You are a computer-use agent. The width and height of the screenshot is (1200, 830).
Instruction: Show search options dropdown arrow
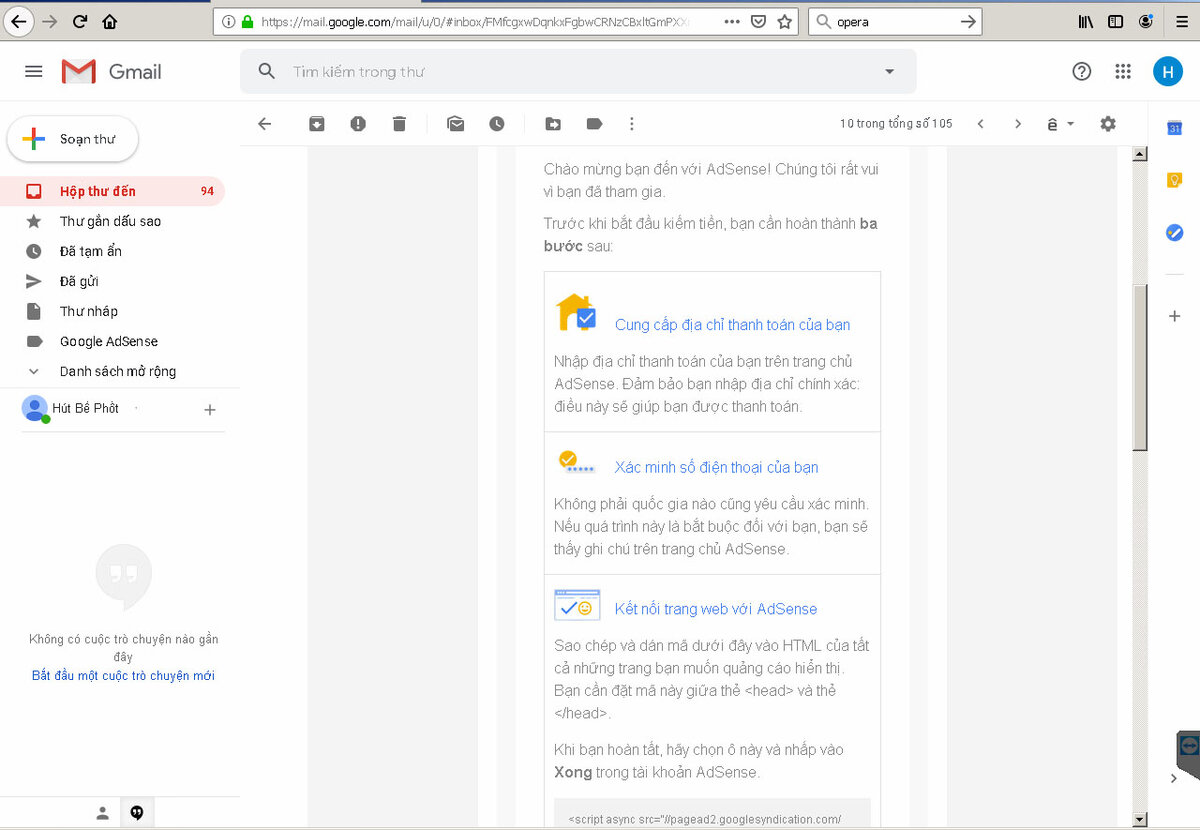[889, 71]
